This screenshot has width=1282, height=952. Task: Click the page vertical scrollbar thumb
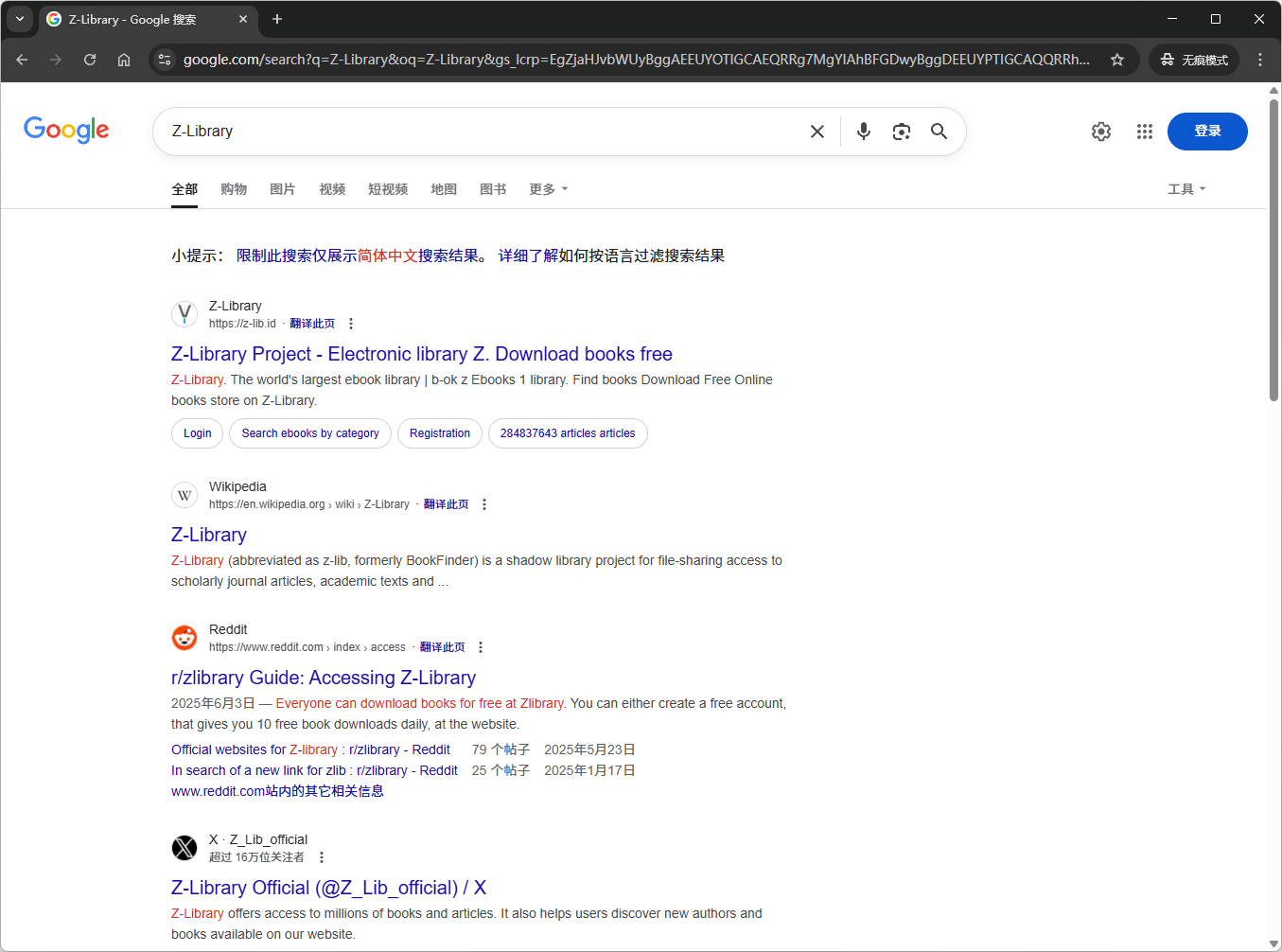tap(1273, 250)
